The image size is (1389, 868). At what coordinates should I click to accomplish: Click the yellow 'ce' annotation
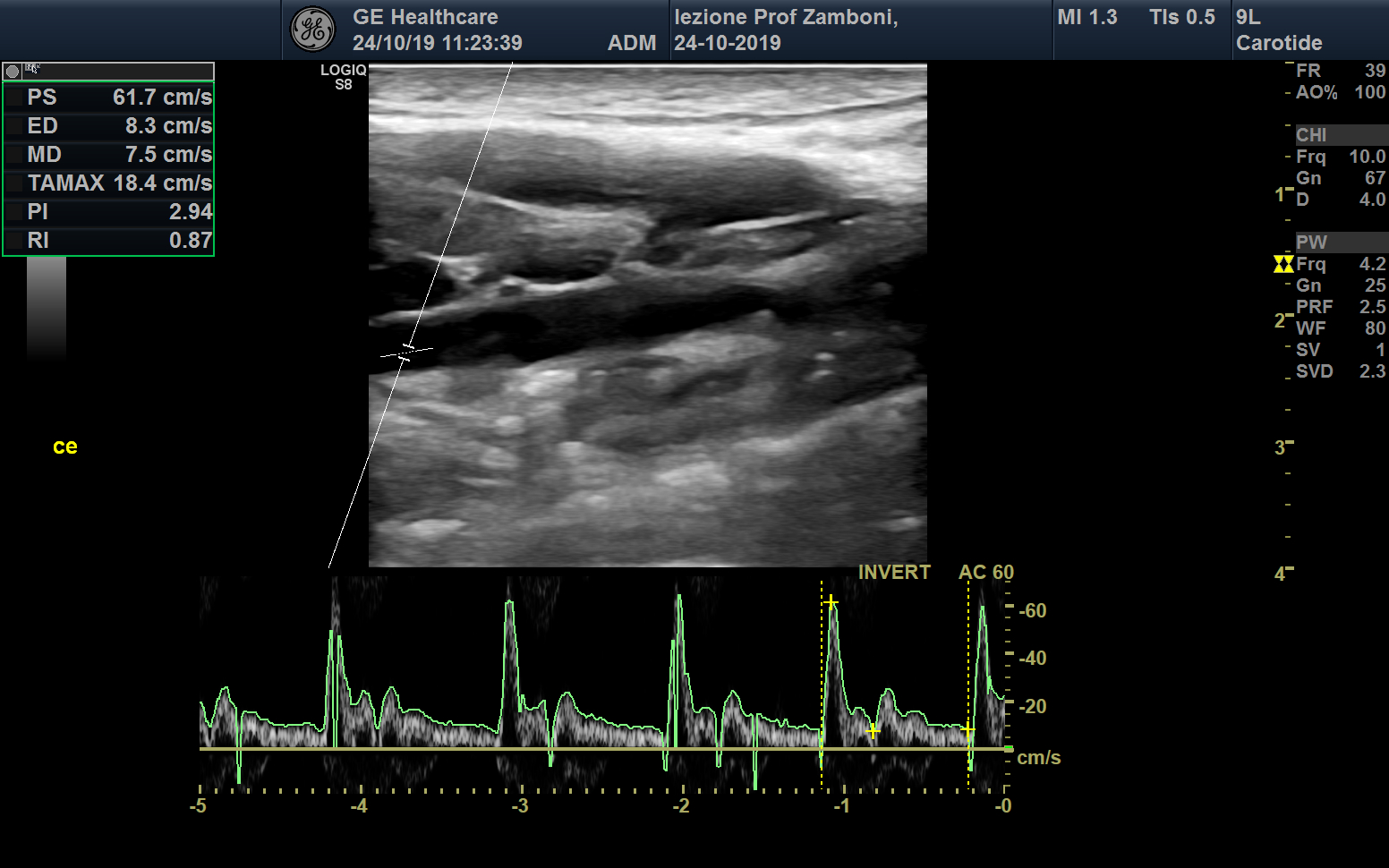(x=65, y=447)
